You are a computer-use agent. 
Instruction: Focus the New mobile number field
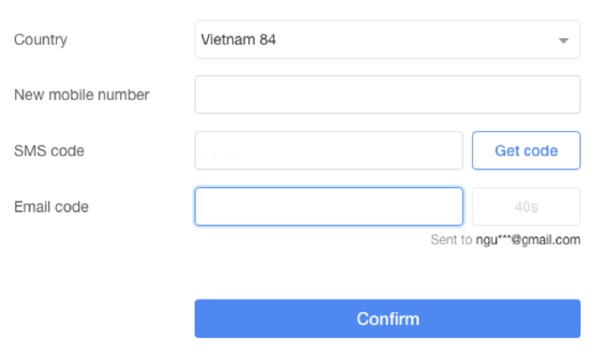pos(387,94)
